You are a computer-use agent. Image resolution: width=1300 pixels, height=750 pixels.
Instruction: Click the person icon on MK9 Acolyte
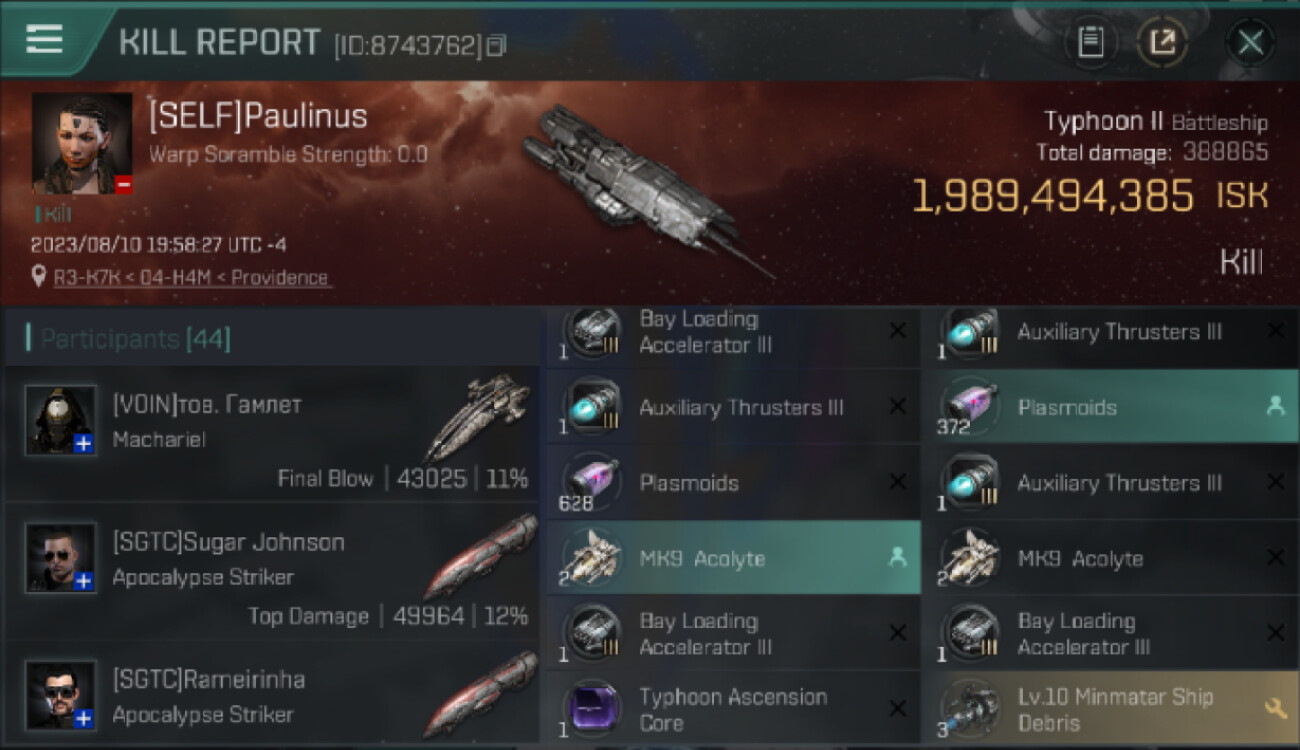tap(897, 558)
